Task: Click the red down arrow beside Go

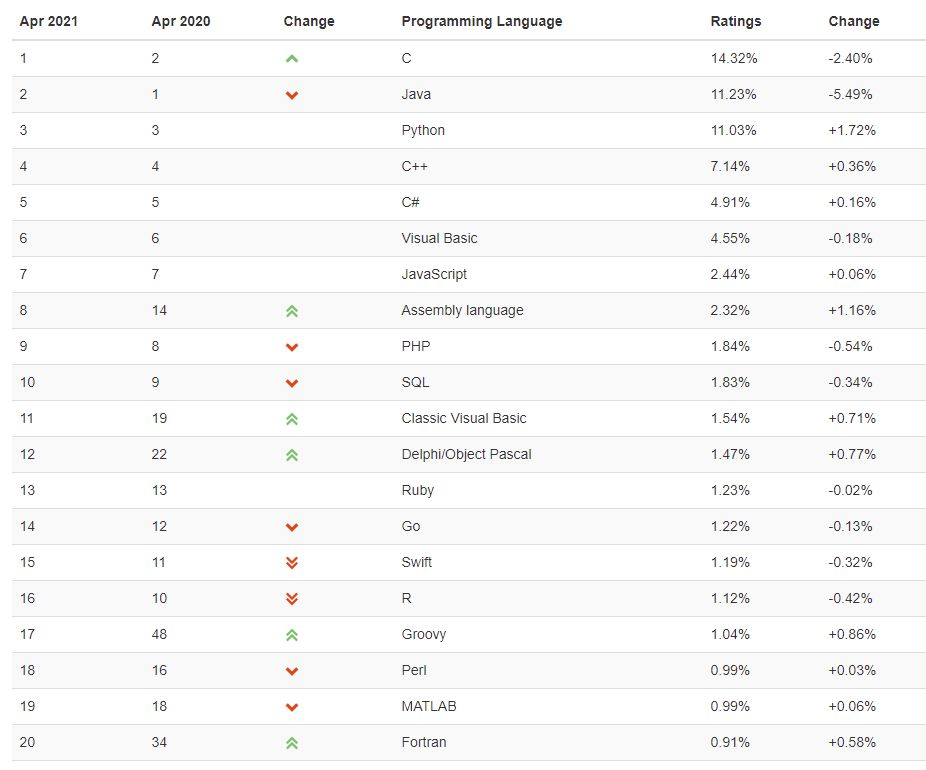Action: (x=292, y=527)
